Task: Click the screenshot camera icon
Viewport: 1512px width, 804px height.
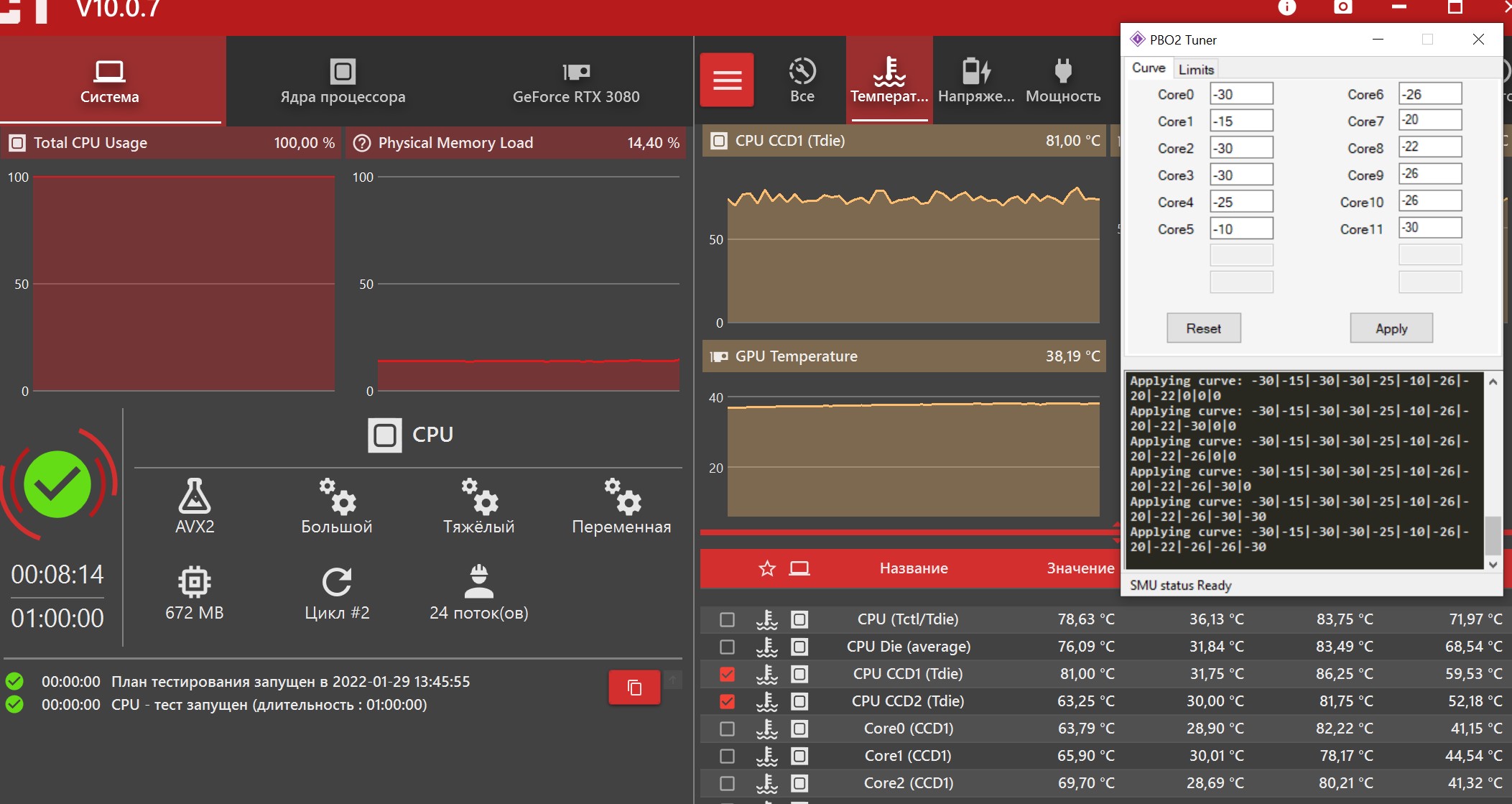Action: pyautogui.click(x=1342, y=8)
